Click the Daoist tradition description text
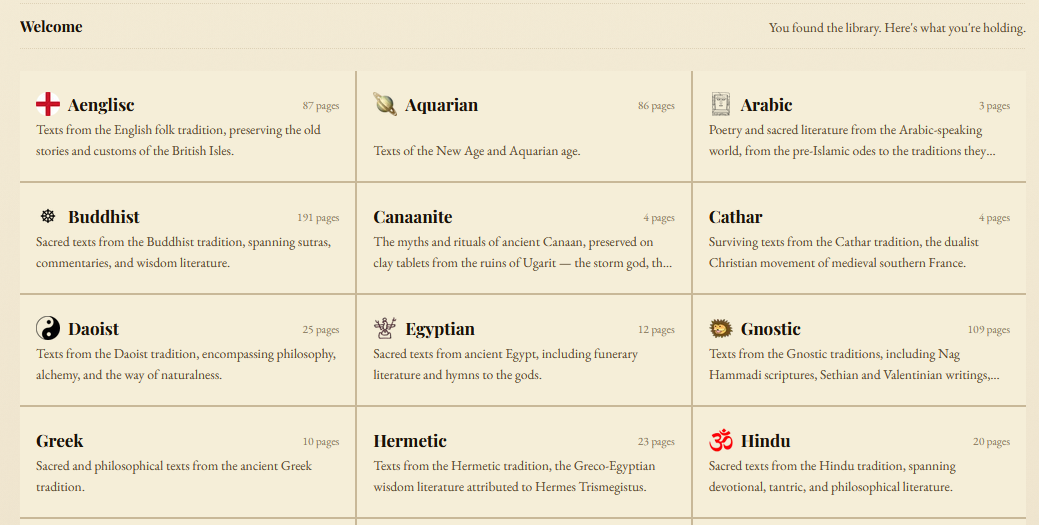Screen dimensions: 1039x525 (186, 364)
